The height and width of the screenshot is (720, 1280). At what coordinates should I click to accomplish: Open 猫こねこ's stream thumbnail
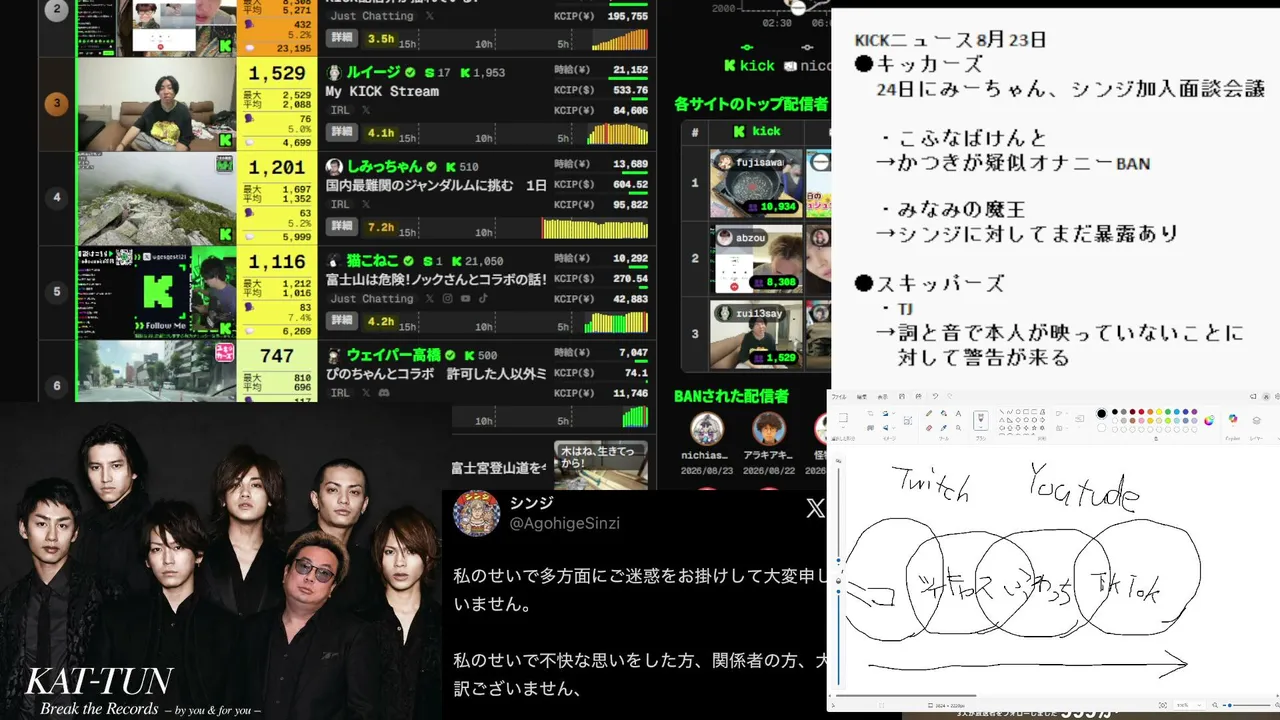click(156, 293)
